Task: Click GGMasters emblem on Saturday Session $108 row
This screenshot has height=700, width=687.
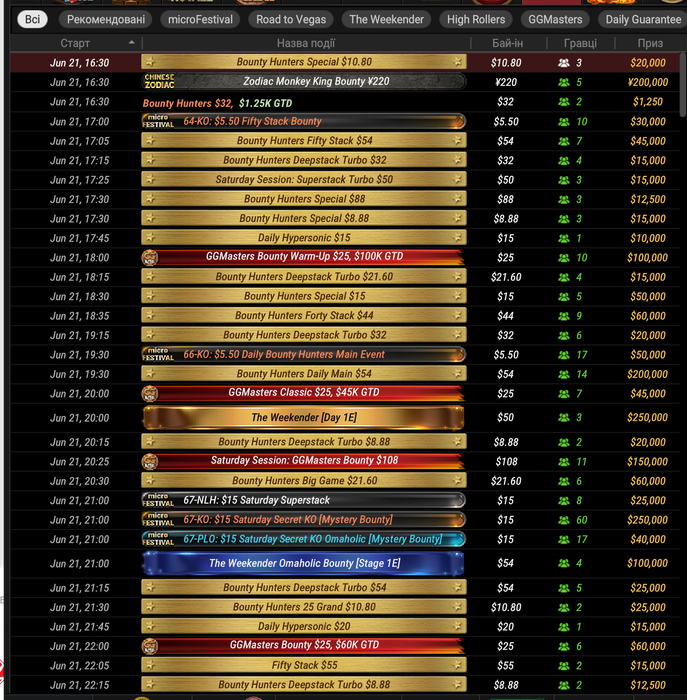Action: point(150,462)
